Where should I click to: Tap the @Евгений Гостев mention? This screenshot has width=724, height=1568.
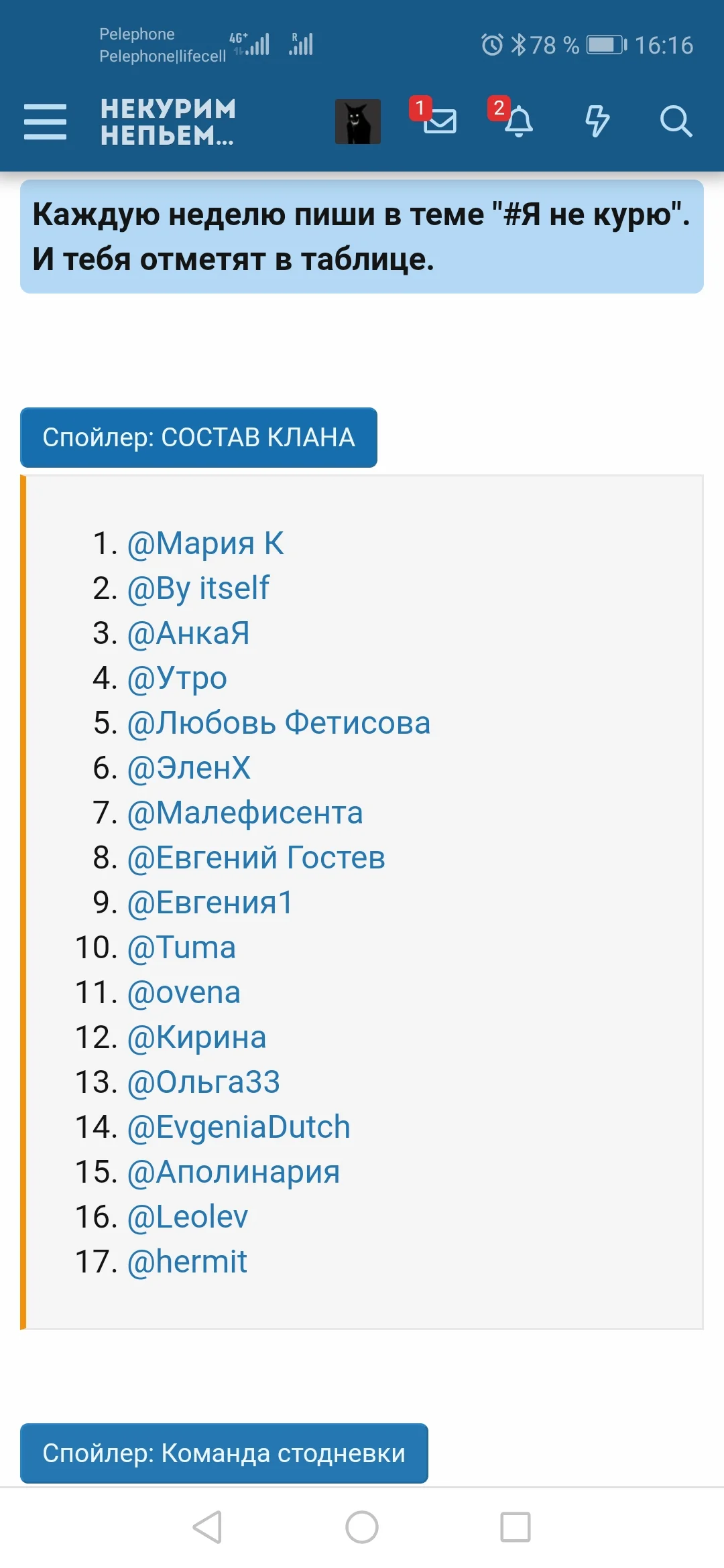pos(256,858)
